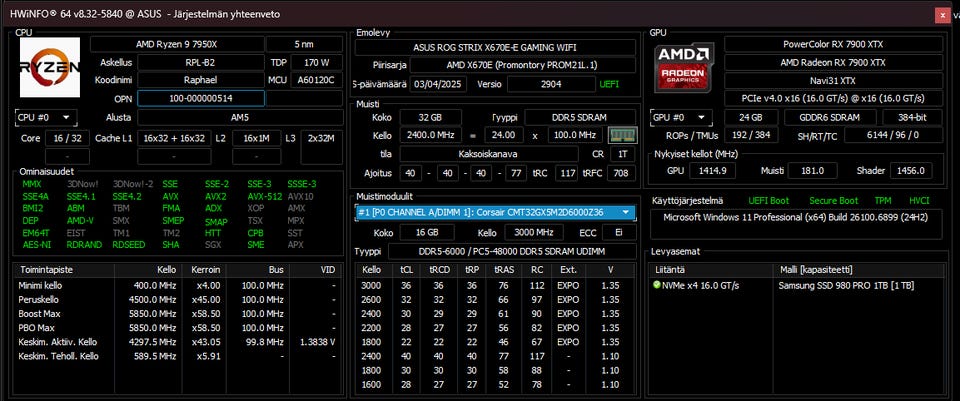Open the CPU #0 selector dropdown
The width and height of the screenshot is (960, 401).
point(46,118)
